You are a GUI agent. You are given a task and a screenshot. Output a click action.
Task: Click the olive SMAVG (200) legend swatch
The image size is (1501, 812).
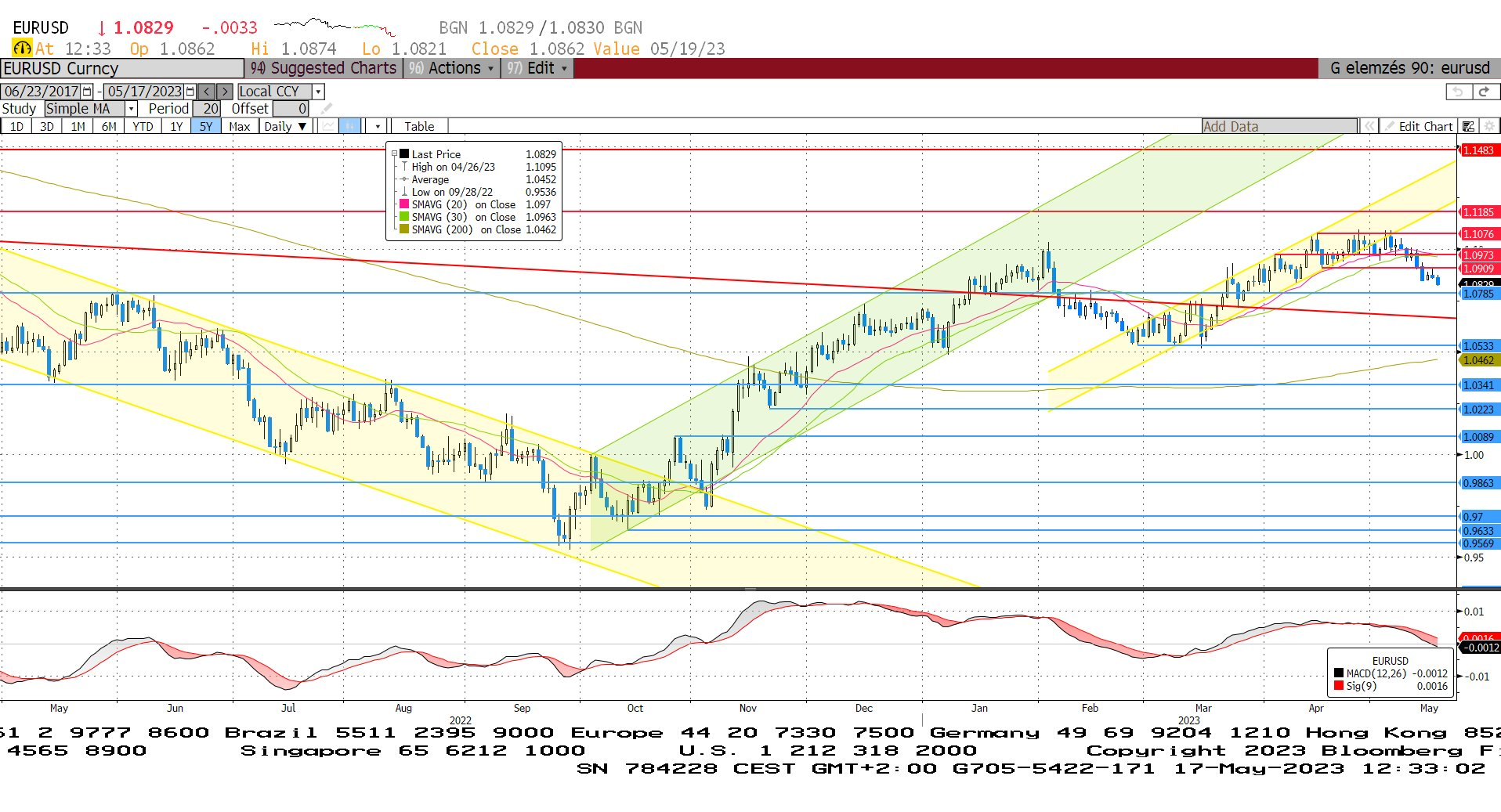click(404, 229)
